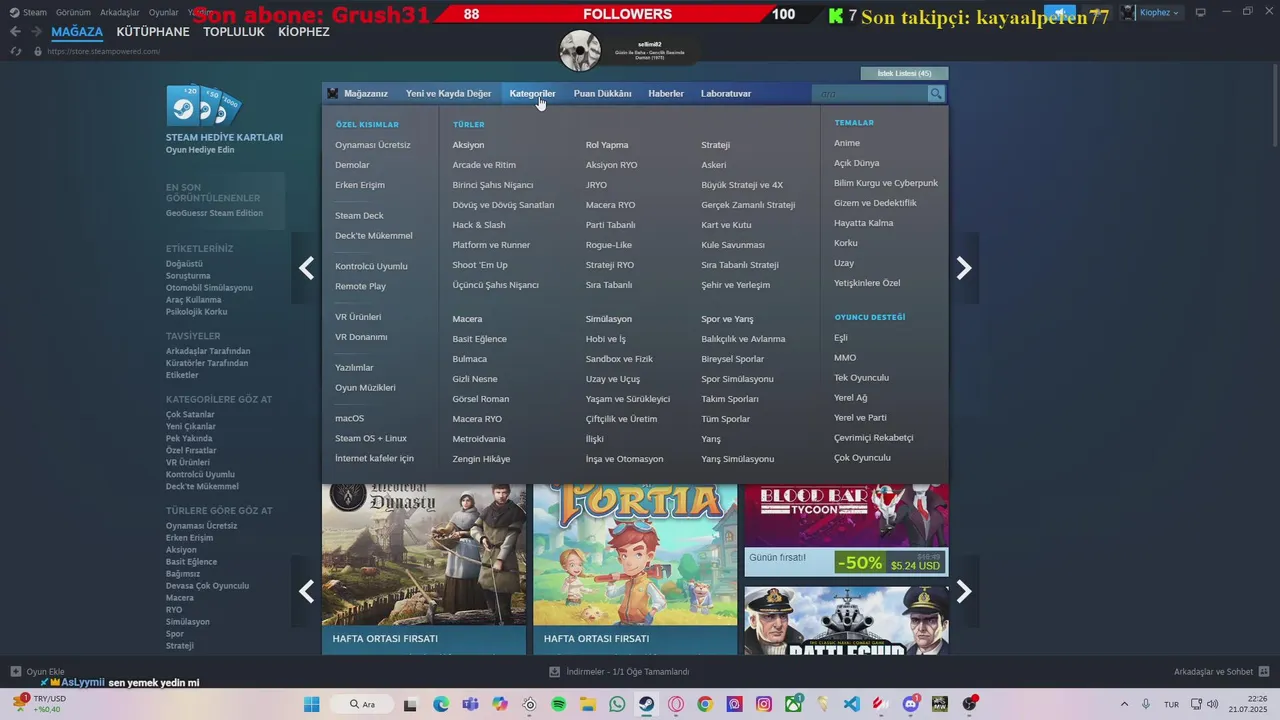
Task: Switch to the TOPLULUK tab
Action: pos(234,32)
